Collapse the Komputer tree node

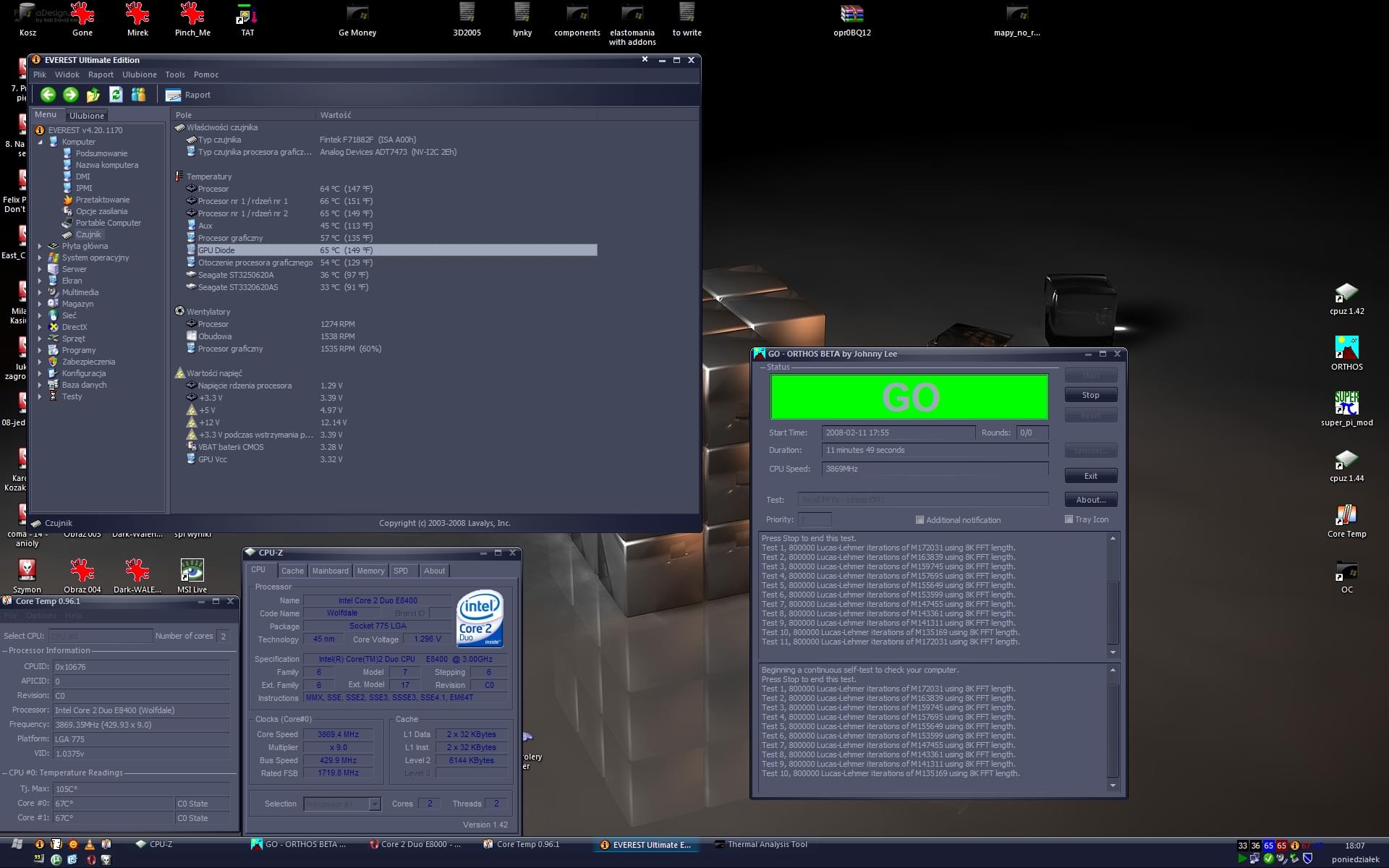[x=41, y=142]
